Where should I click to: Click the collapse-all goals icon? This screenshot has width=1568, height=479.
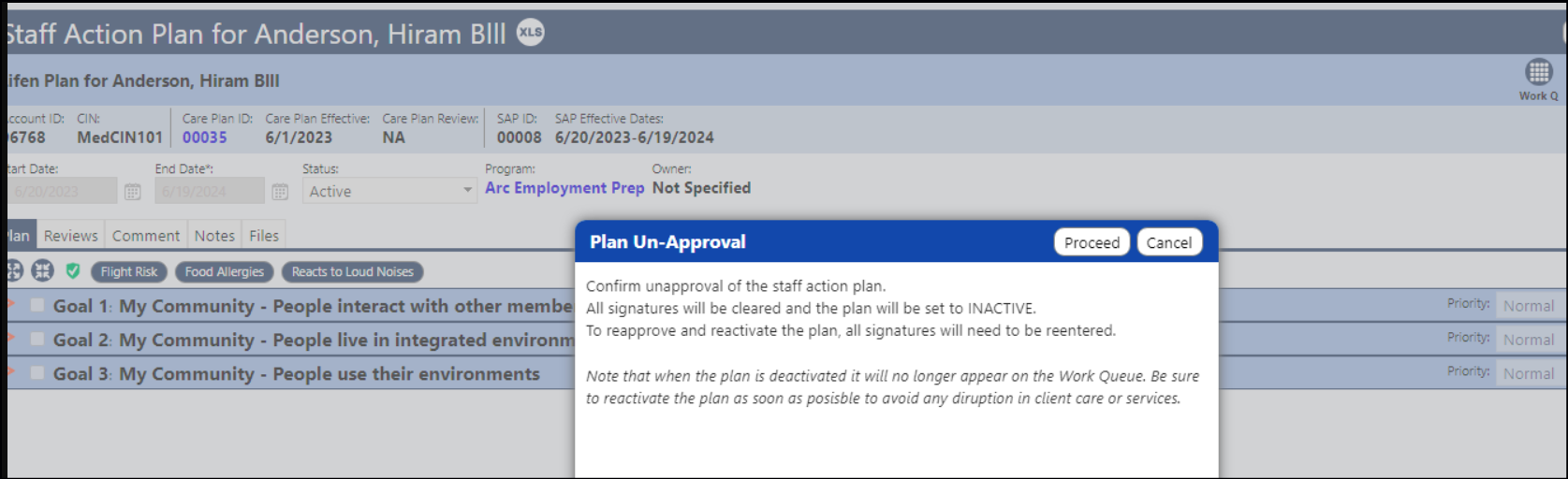(43, 271)
